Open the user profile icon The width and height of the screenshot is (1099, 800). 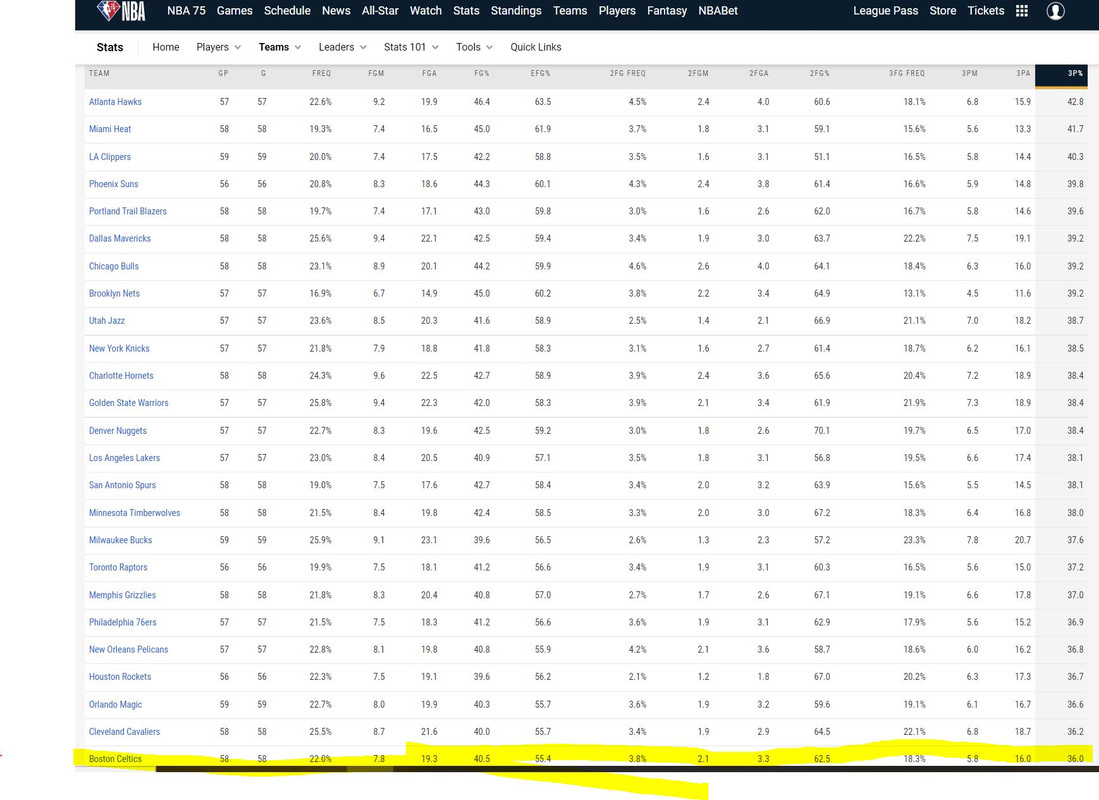click(x=1056, y=11)
